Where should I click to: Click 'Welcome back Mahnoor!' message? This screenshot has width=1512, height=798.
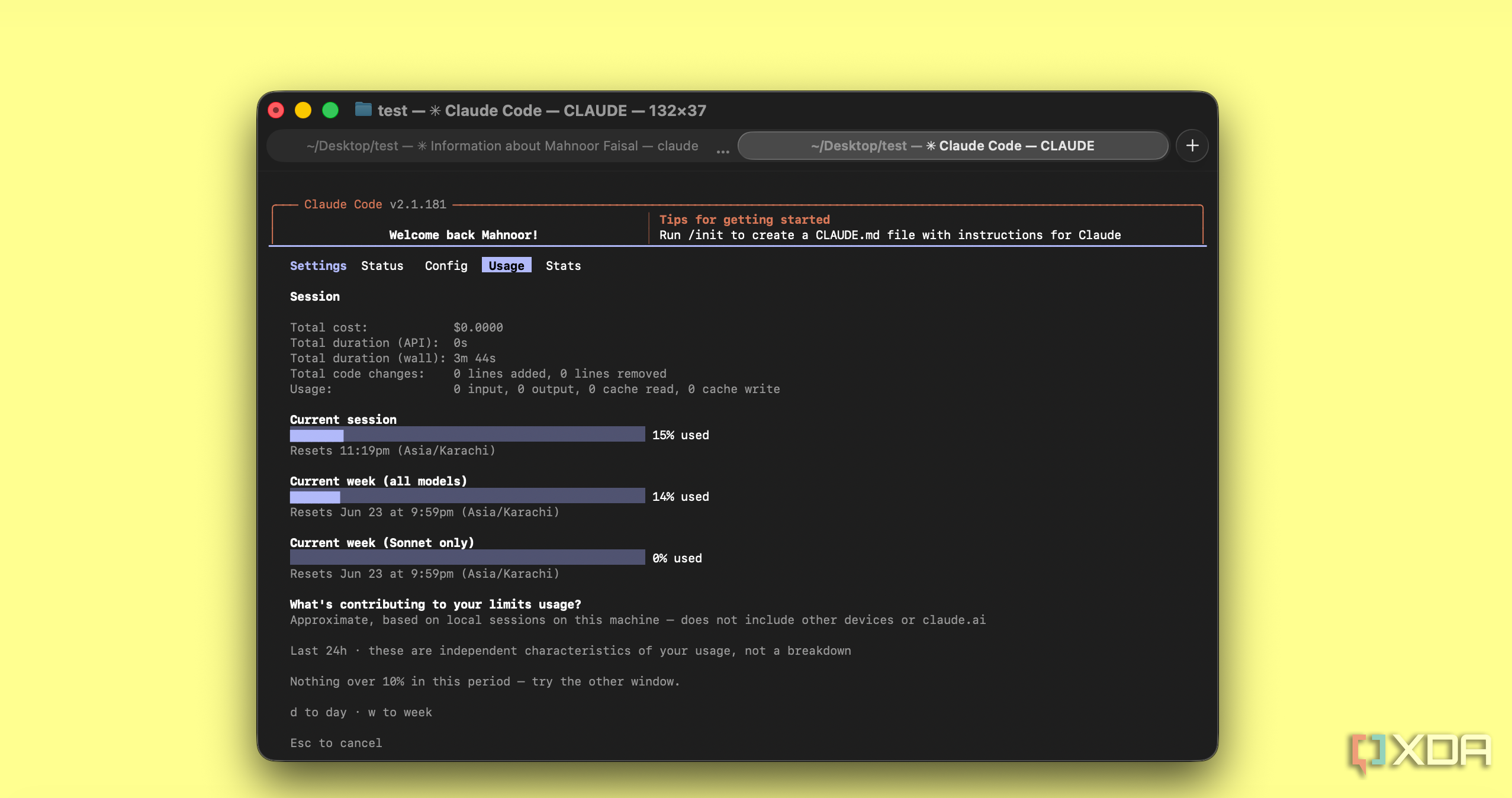coord(463,235)
